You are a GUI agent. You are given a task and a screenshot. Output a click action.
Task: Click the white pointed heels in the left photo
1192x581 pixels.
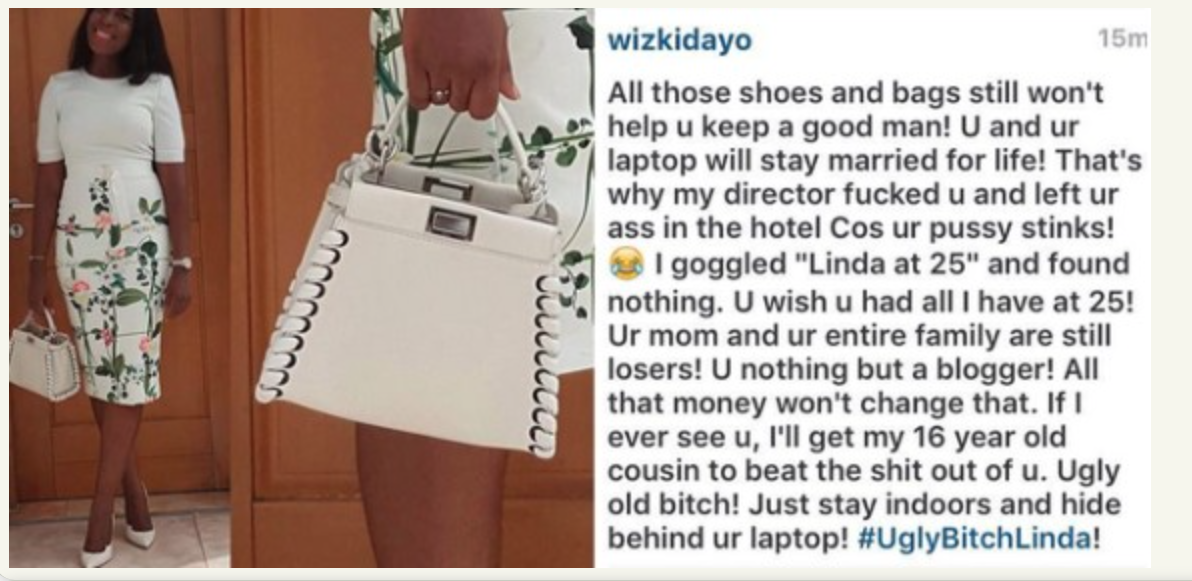pos(119,544)
